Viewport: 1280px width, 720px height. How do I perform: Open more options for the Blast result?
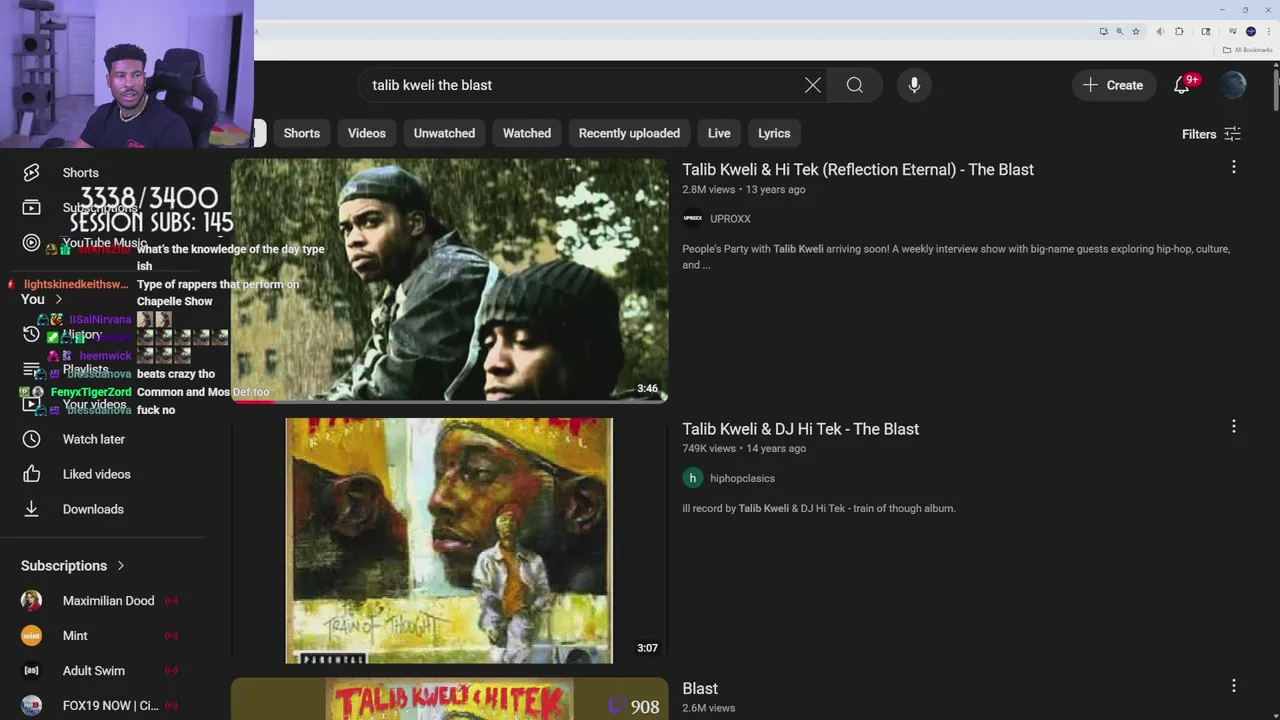pos(1234,685)
